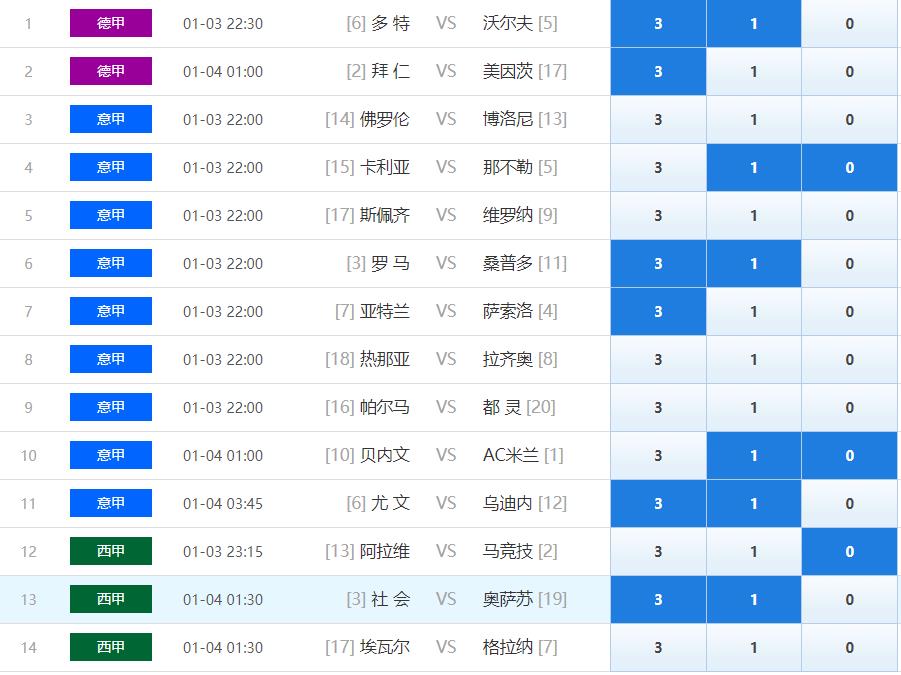Select the 1 option for 埃瓦尔 vs 格拉纳
Viewport: 901px width, 675px height.
click(753, 647)
